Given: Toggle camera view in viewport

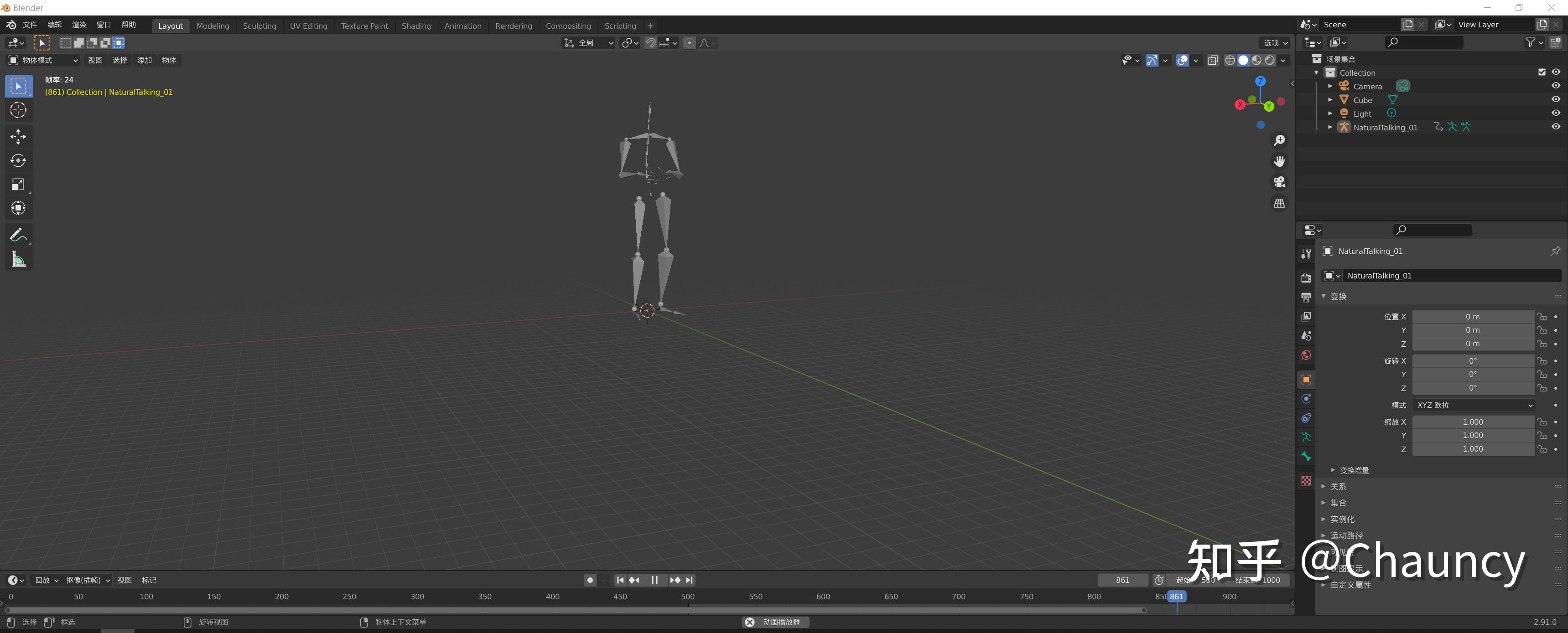Looking at the screenshot, I should coord(1279,182).
